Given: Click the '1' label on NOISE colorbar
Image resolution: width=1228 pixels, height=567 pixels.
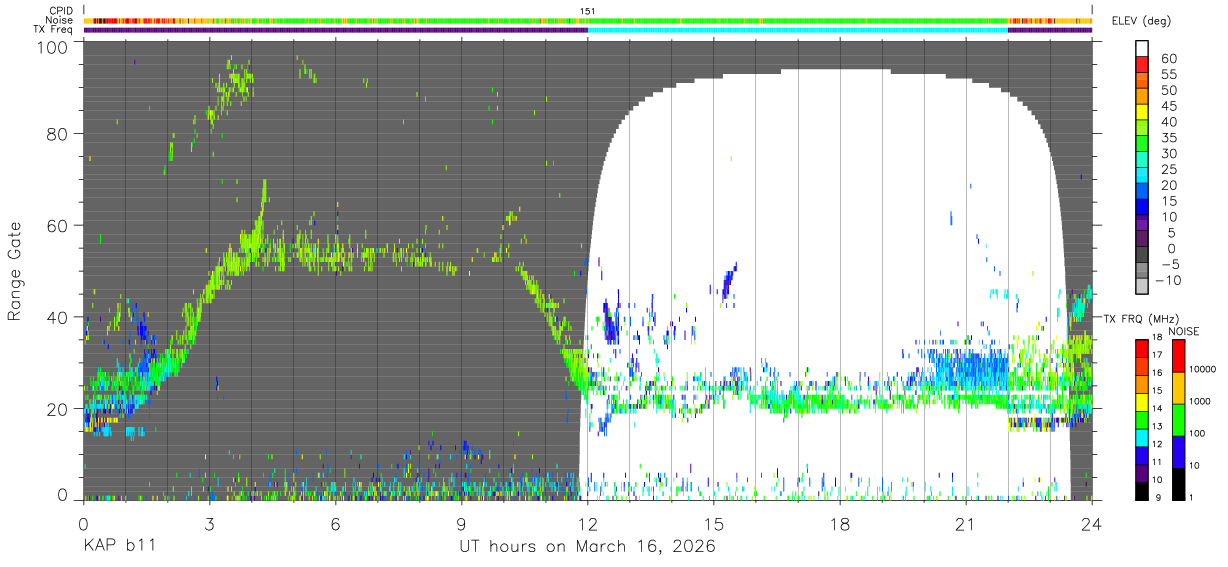Looking at the screenshot, I should point(1193,496).
